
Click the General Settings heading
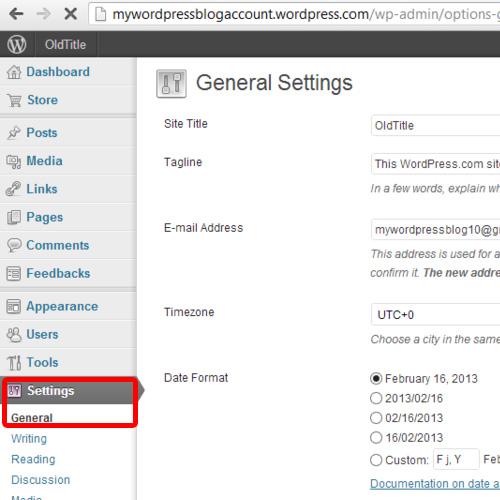pyautogui.click(x=274, y=83)
